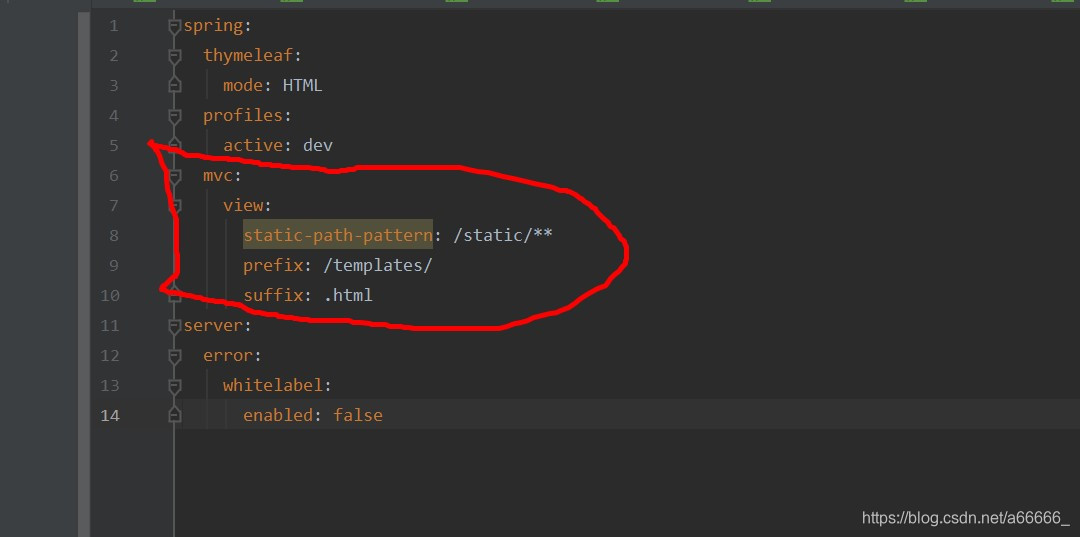1080x537 pixels.
Task: Click line number 3 in gutter
Action: pos(114,85)
